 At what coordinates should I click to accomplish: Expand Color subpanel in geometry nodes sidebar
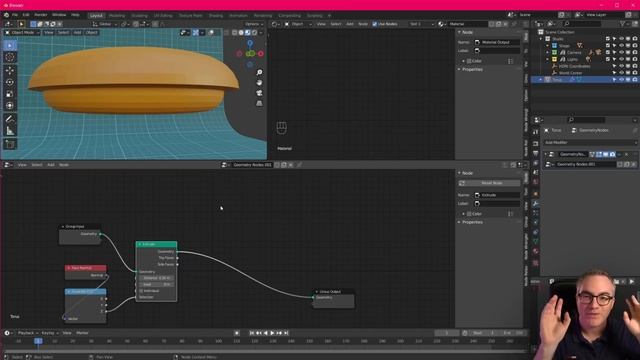tap(464, 214)
